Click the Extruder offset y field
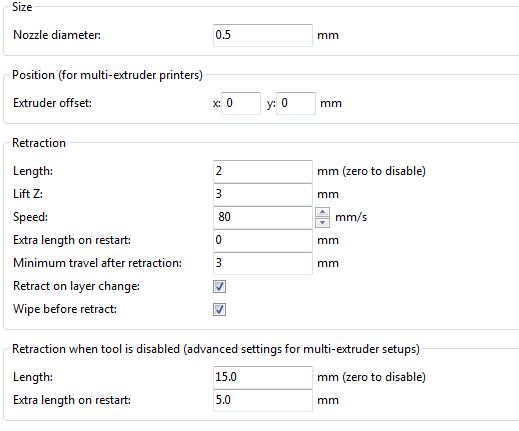The width and height of the screenshot is (519, 431). [x=296, y=103]
